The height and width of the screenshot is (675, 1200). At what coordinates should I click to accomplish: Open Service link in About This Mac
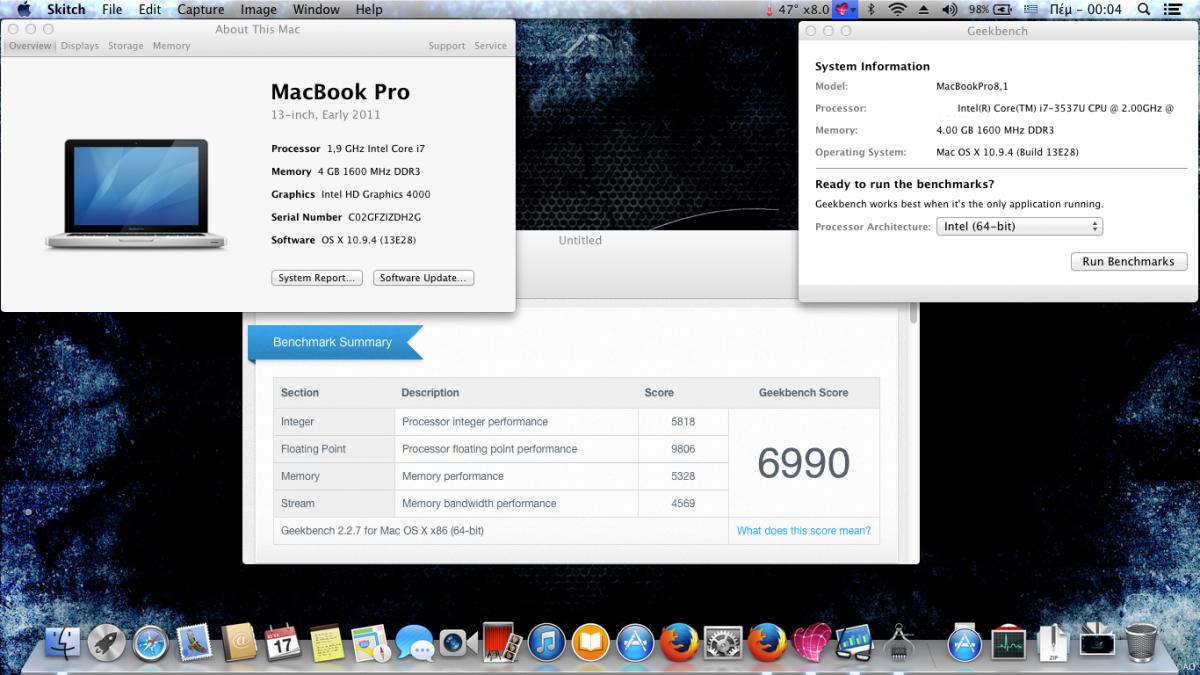coord(490,46)
